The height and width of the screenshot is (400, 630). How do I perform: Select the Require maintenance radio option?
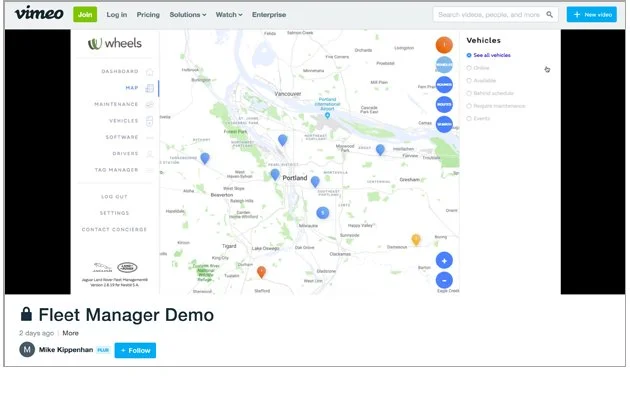[x=468, y=106]
